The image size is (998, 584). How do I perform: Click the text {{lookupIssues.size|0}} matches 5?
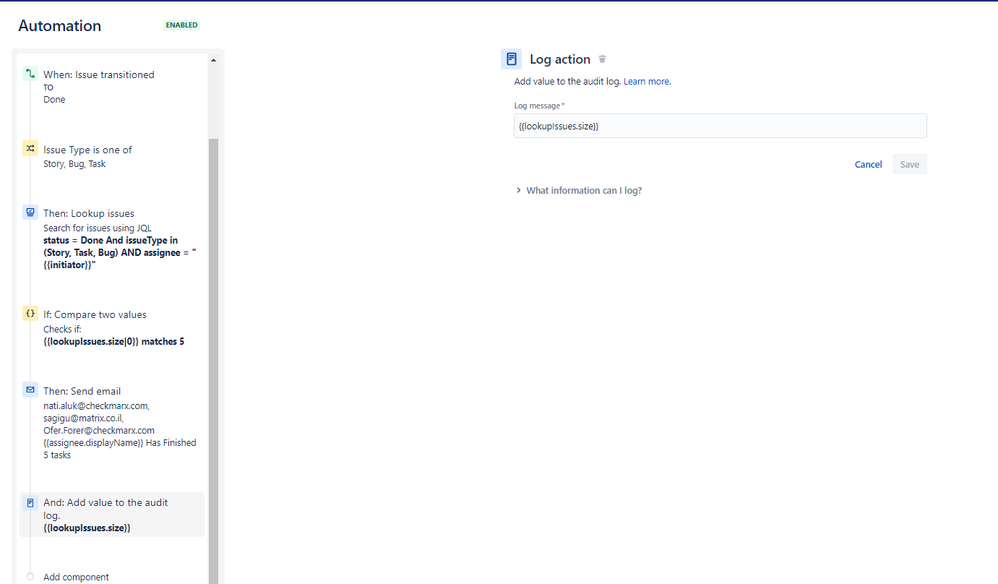(x=114, y=342)
